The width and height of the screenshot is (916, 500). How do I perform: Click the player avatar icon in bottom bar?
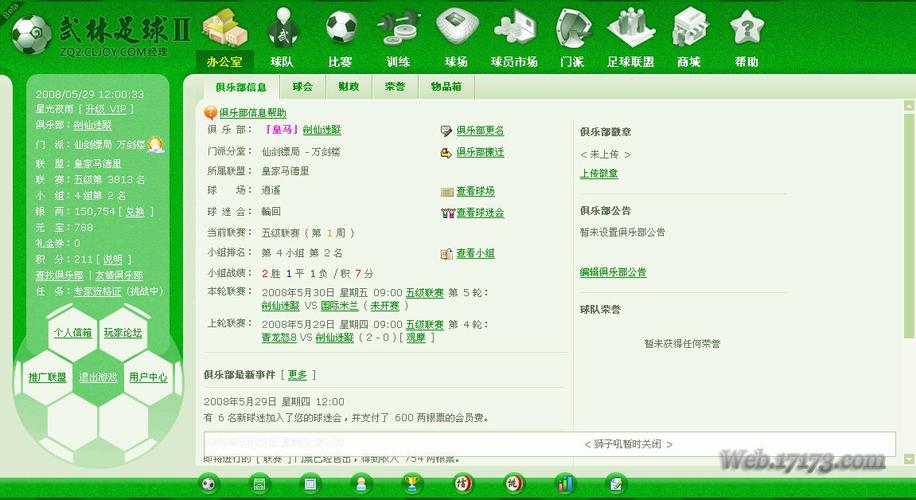[361, 484]
